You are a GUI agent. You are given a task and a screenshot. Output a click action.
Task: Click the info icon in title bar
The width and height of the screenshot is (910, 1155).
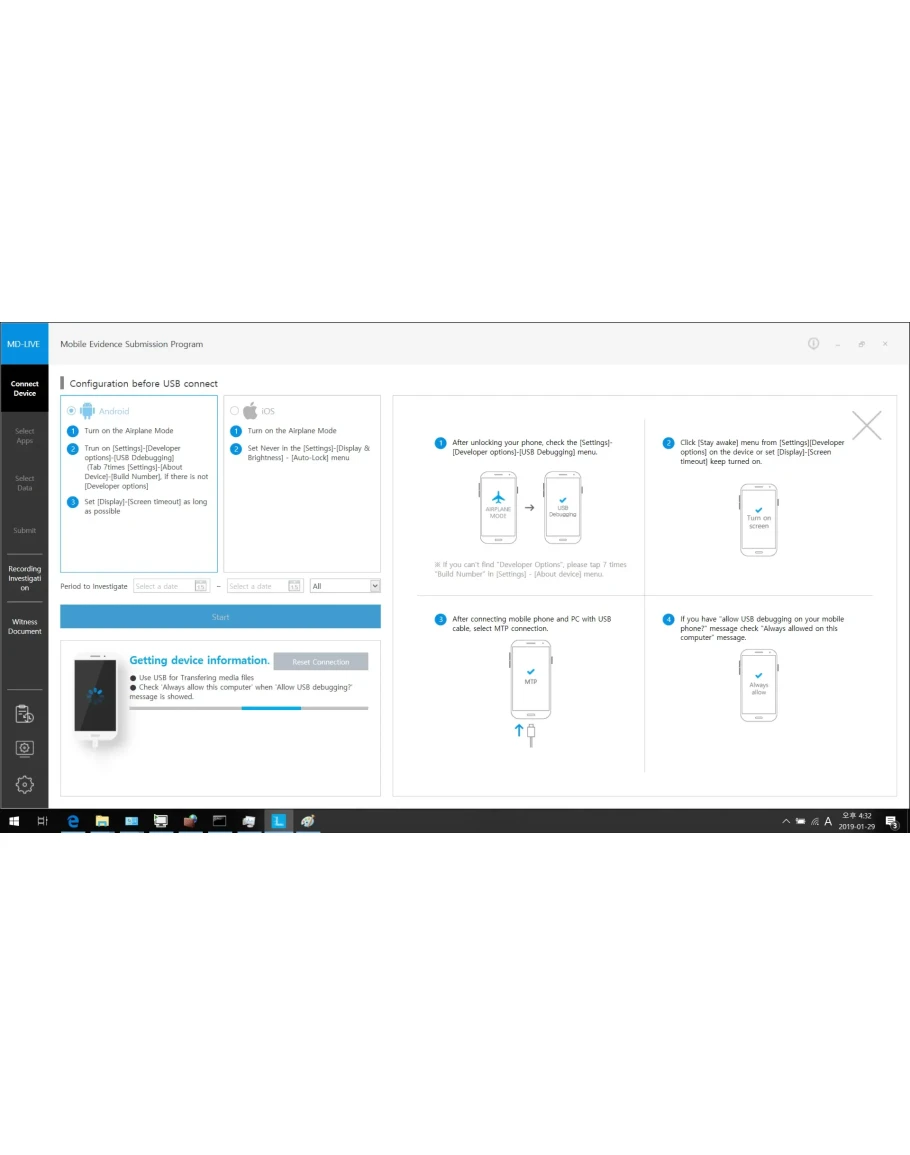[813, 344]
